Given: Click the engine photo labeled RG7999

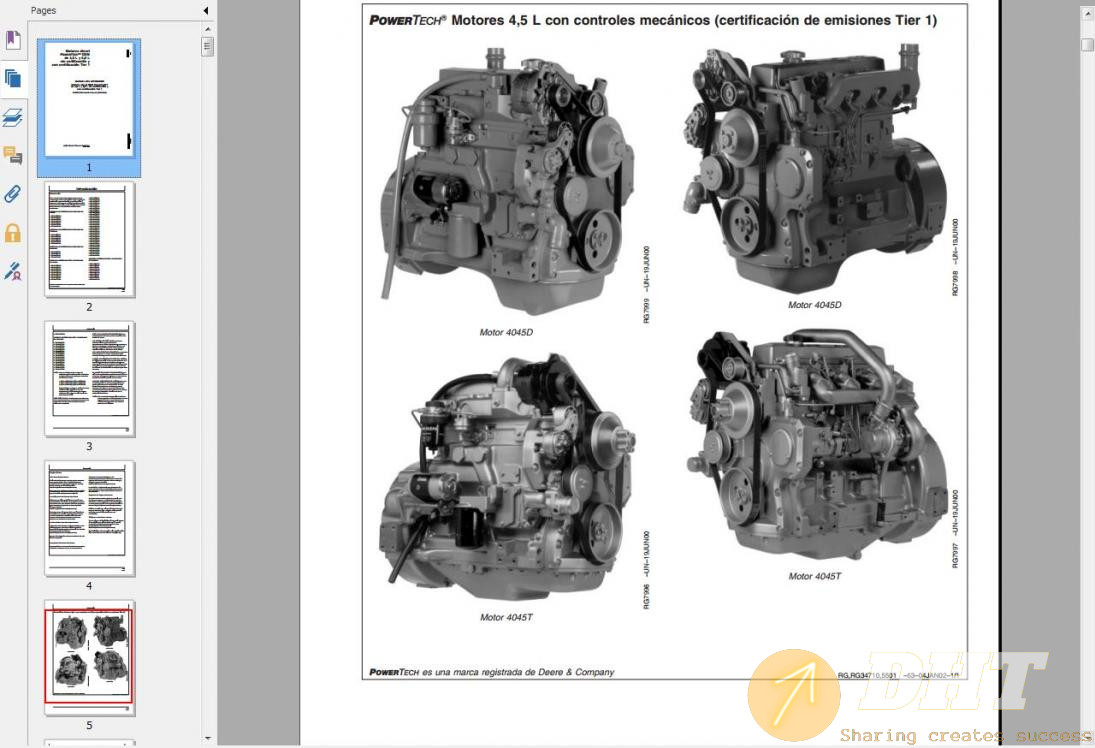Looking at the screenshot, I should point(507,182).
